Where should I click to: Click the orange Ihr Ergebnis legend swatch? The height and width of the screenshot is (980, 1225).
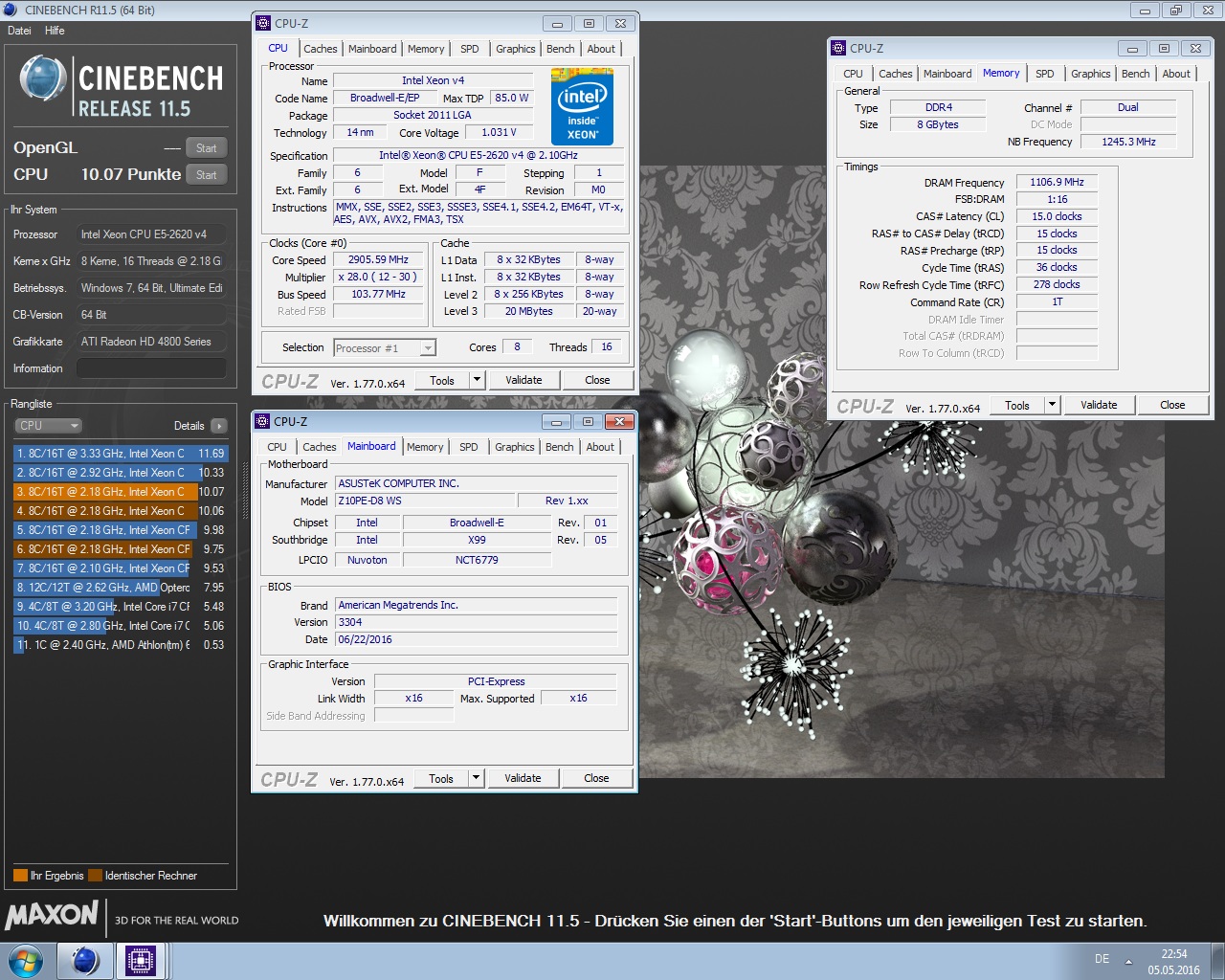pos(20,876)
